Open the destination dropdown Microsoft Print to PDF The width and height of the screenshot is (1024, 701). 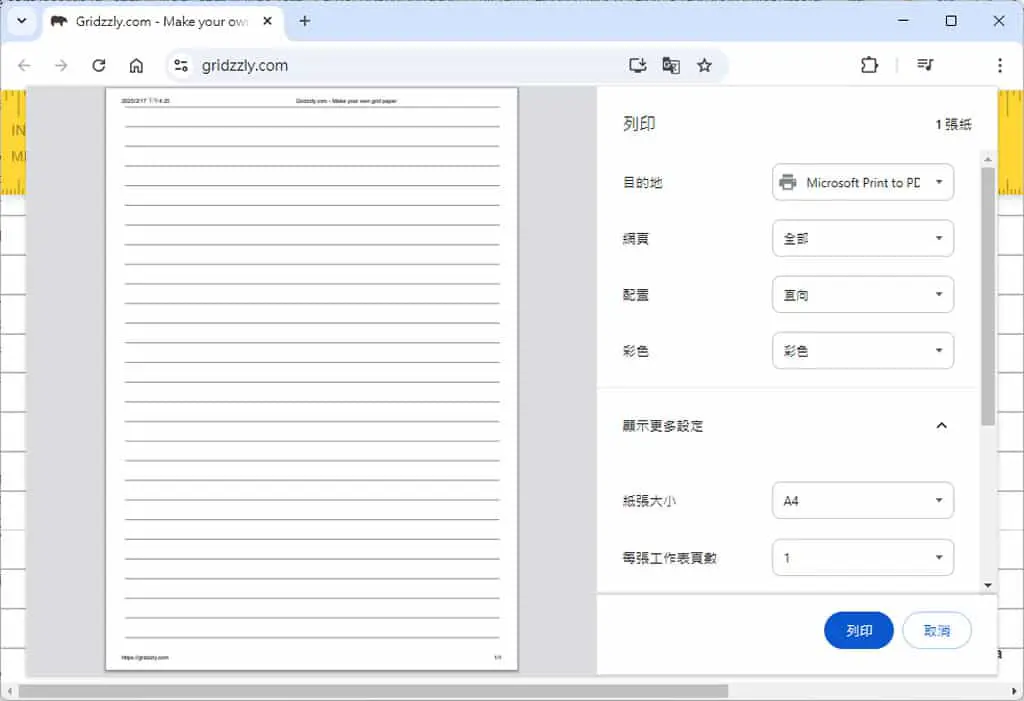[863, 182]
